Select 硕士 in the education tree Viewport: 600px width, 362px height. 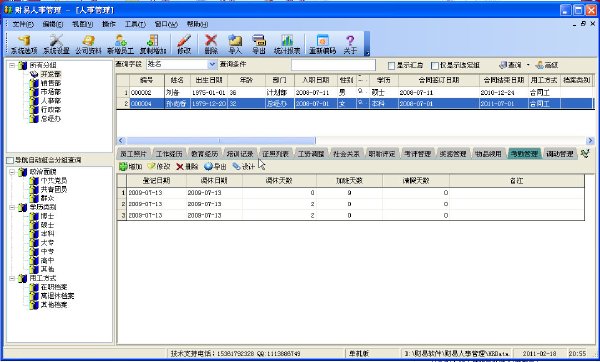tap(47, 225)
